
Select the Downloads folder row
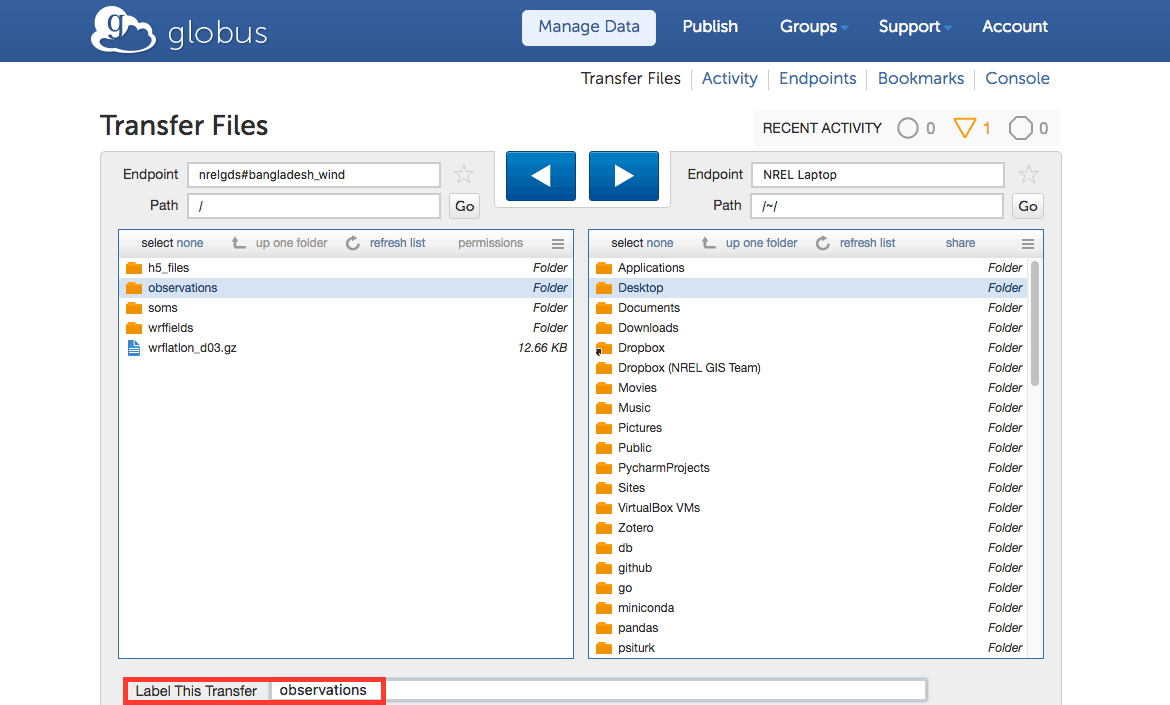(x=810, y=328)
